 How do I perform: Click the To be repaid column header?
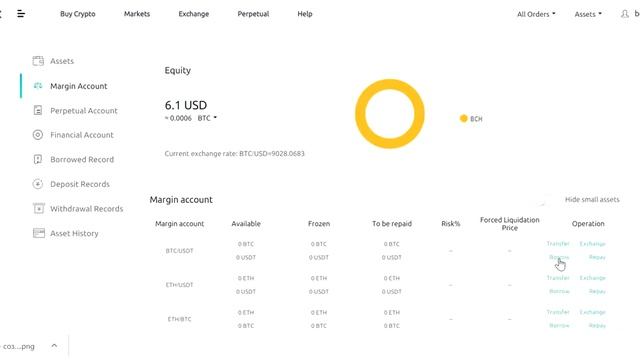pyautogui.click(x=392, y=224)
